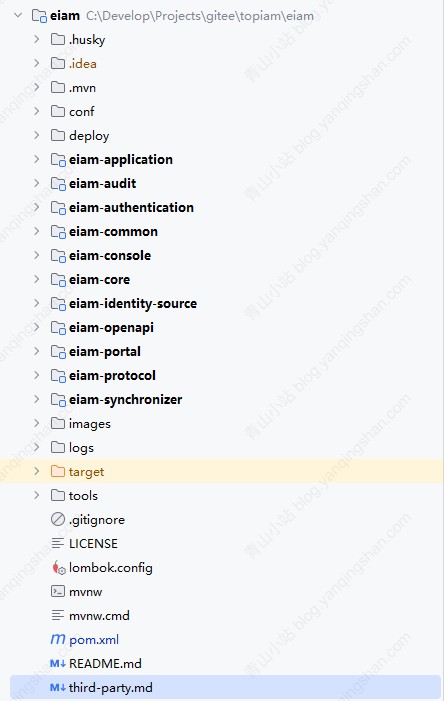Image resolution: width=444 pixels, height=701 pixels.
Task: Collapse the eiam root project node
Action: pyautogui.click(x=18, y=16)
